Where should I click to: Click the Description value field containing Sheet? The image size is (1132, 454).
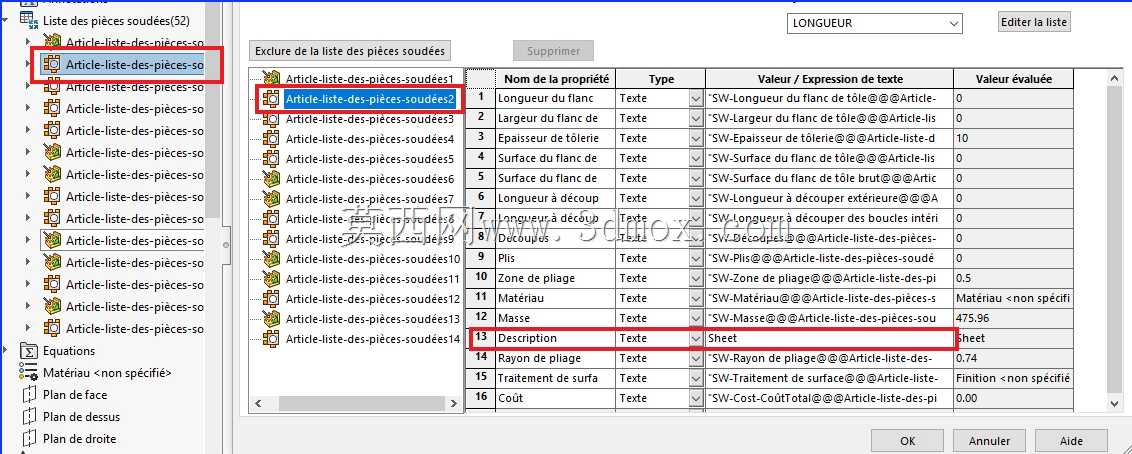[830, 339]
